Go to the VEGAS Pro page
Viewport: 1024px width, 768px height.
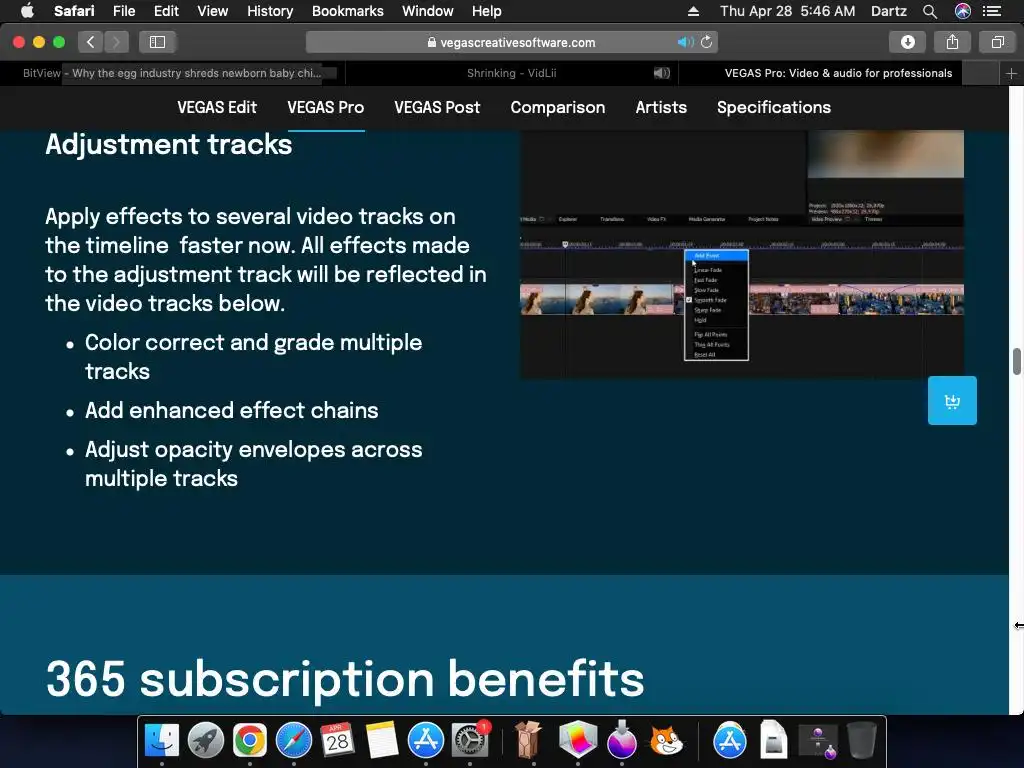coord(326,108)
